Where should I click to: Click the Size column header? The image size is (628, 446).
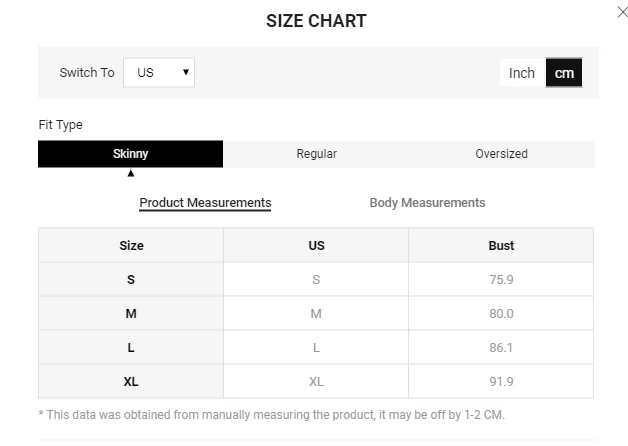[x=131, y=246]
